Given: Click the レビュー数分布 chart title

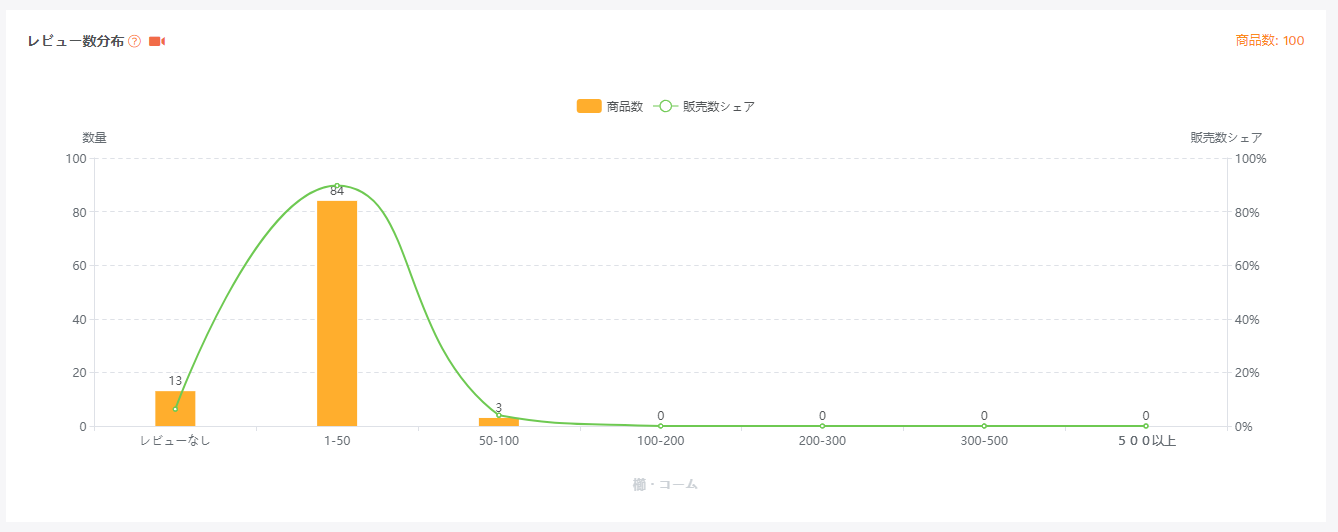Looking at the screenshot, I should [x=76, y=41].
